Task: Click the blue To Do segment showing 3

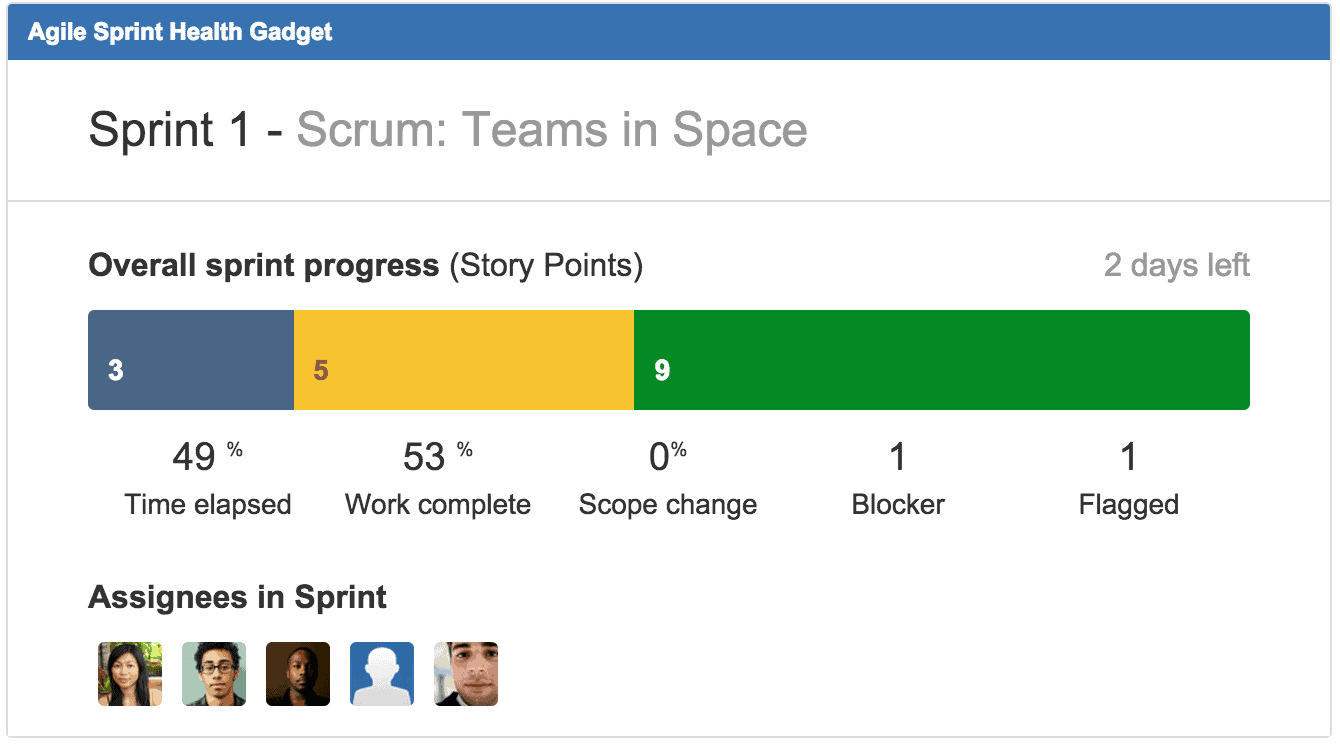Action: 191,360
